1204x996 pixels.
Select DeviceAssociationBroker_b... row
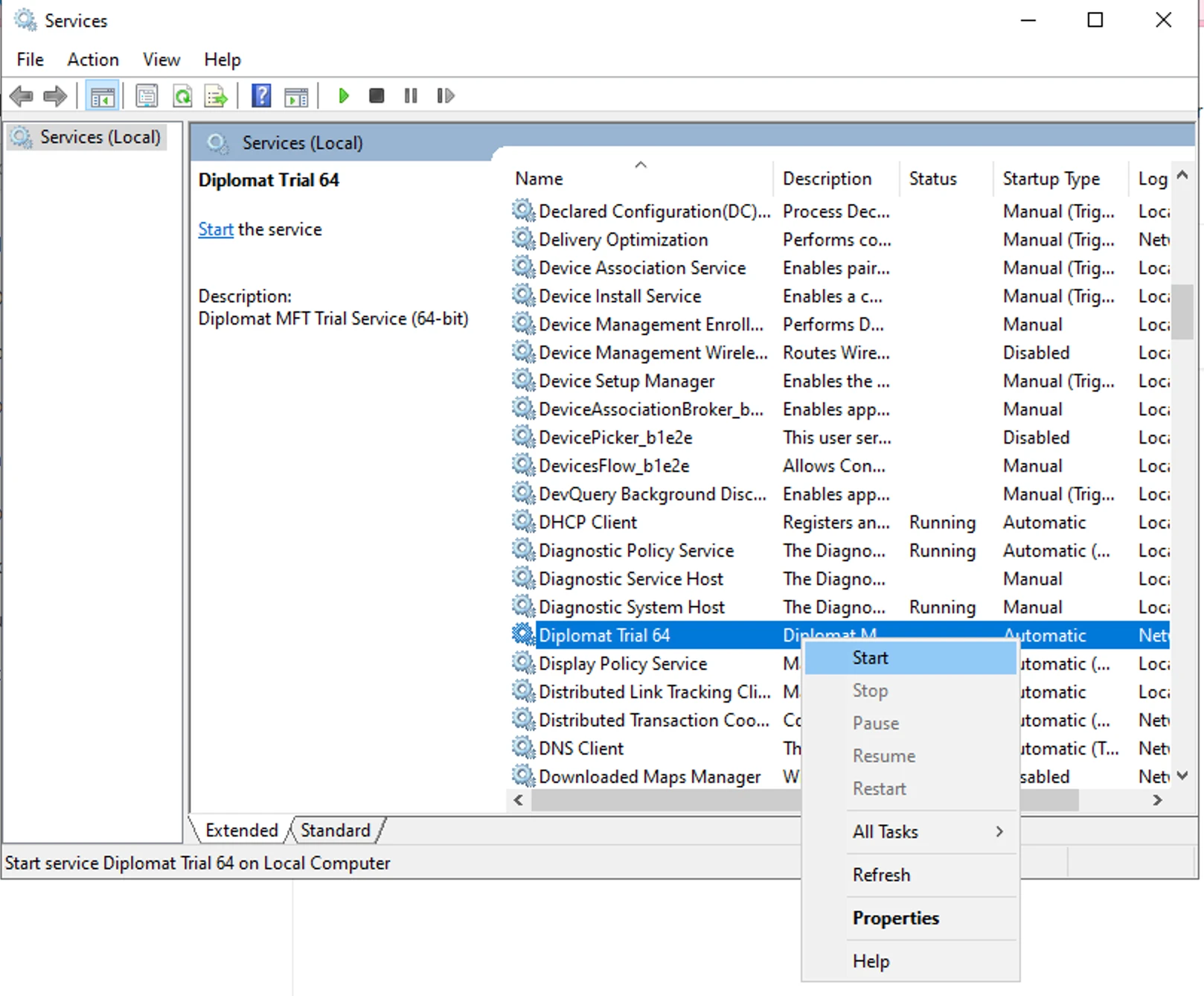[840, 409]
